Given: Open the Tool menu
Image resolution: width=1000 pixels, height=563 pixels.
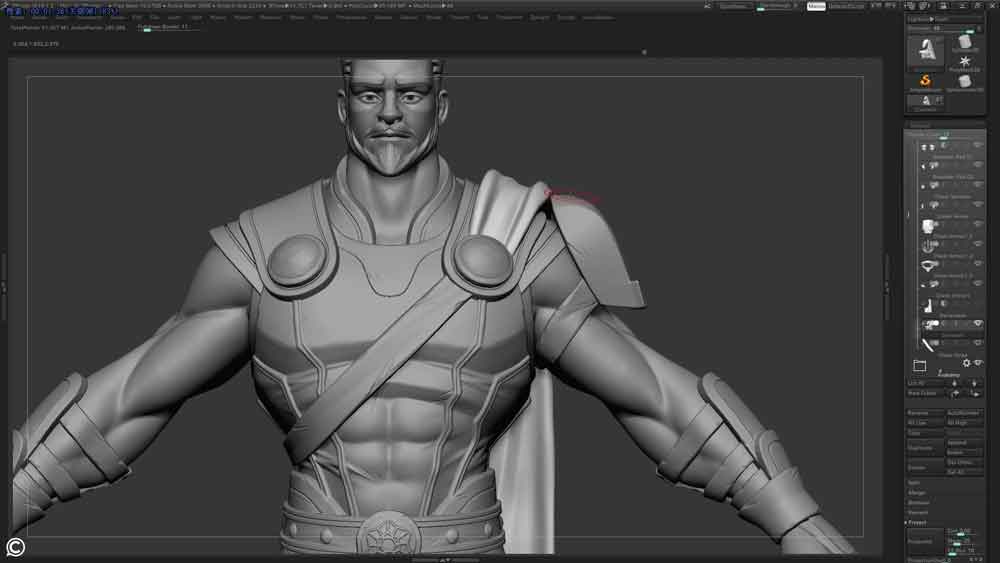Looking at the screenshot, I should 483,18.
